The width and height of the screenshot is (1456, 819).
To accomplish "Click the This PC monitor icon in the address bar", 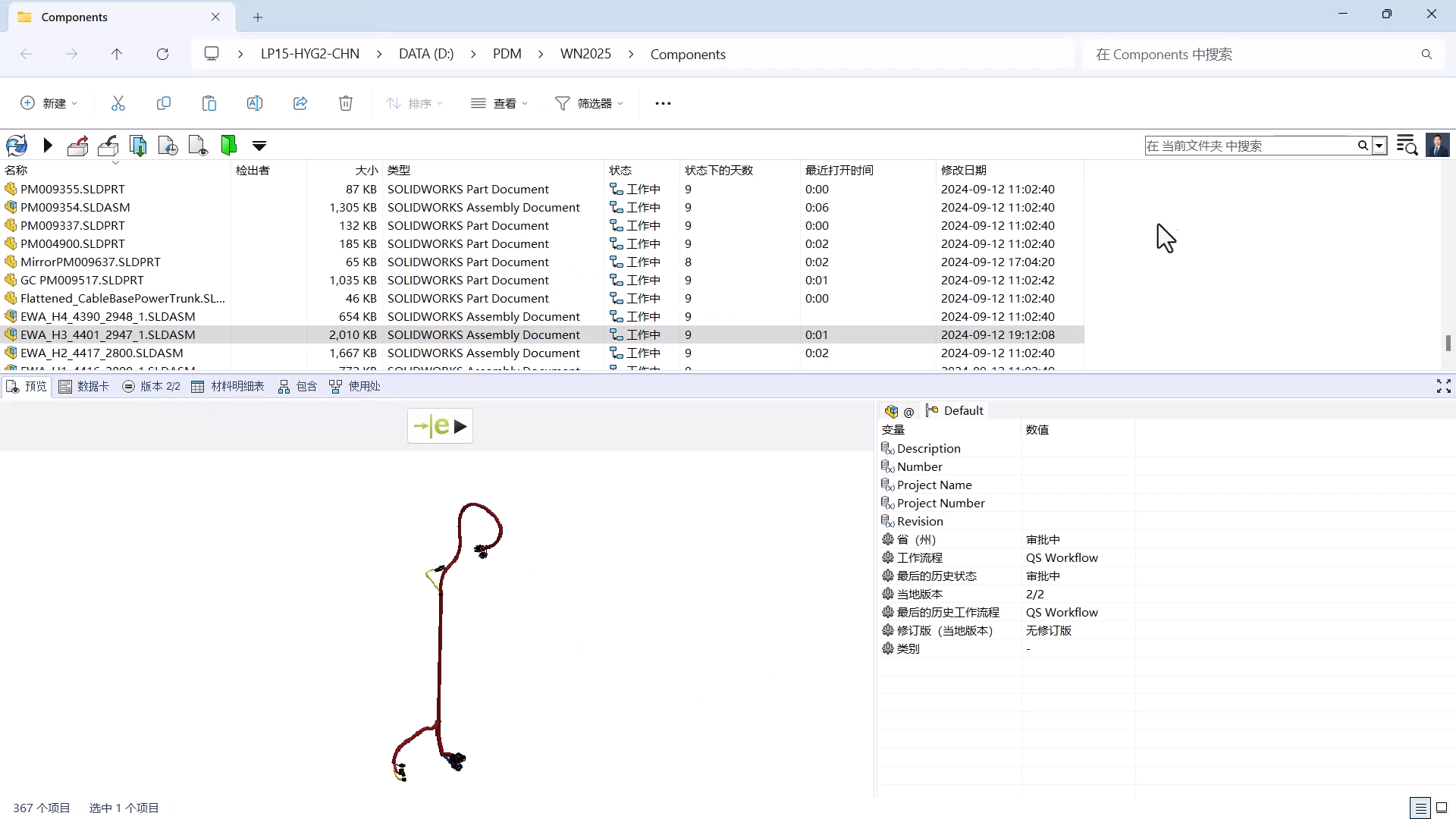I will 212,54.
